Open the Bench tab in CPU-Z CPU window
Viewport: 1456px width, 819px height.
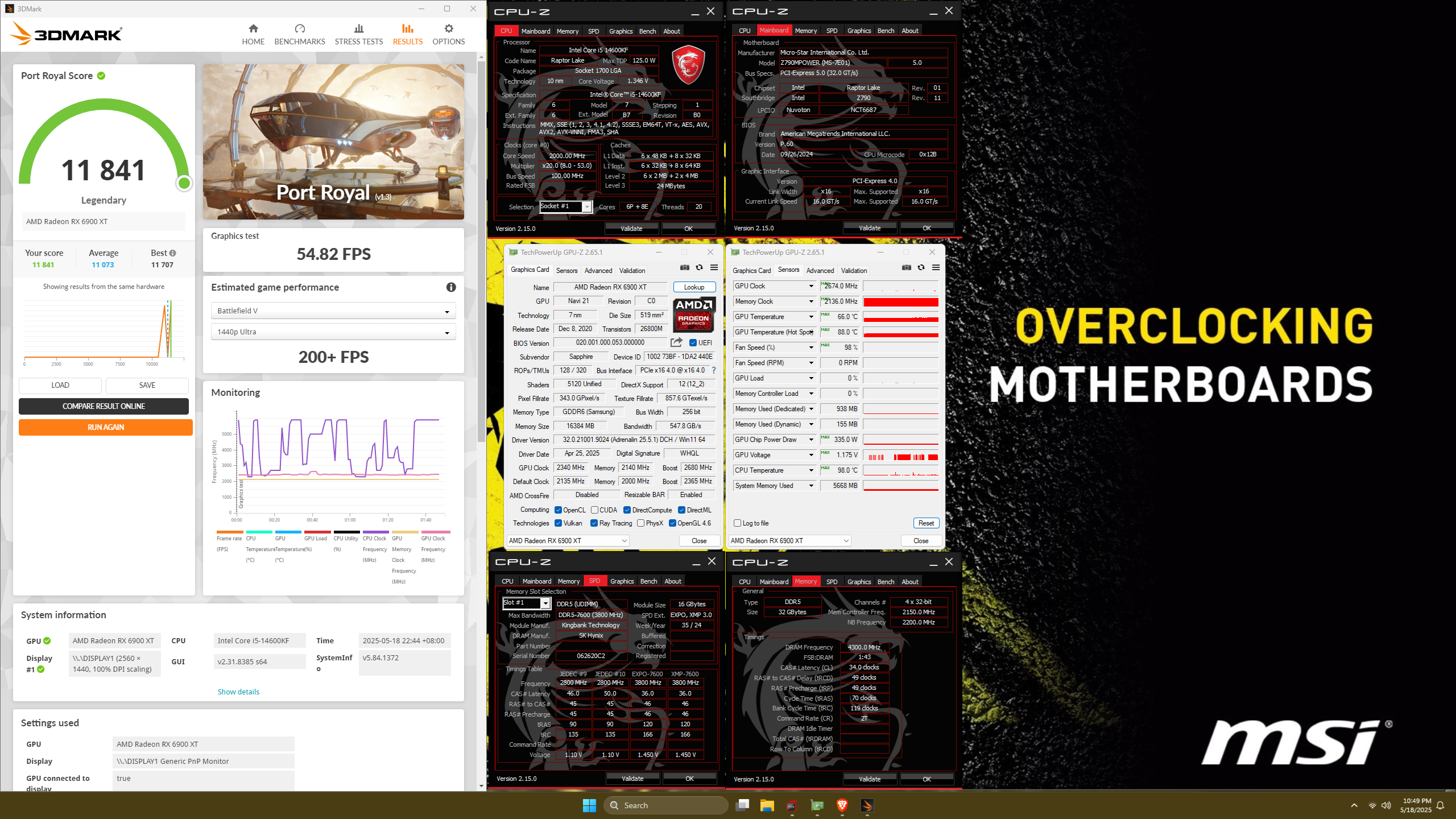(x=647, y=31)
